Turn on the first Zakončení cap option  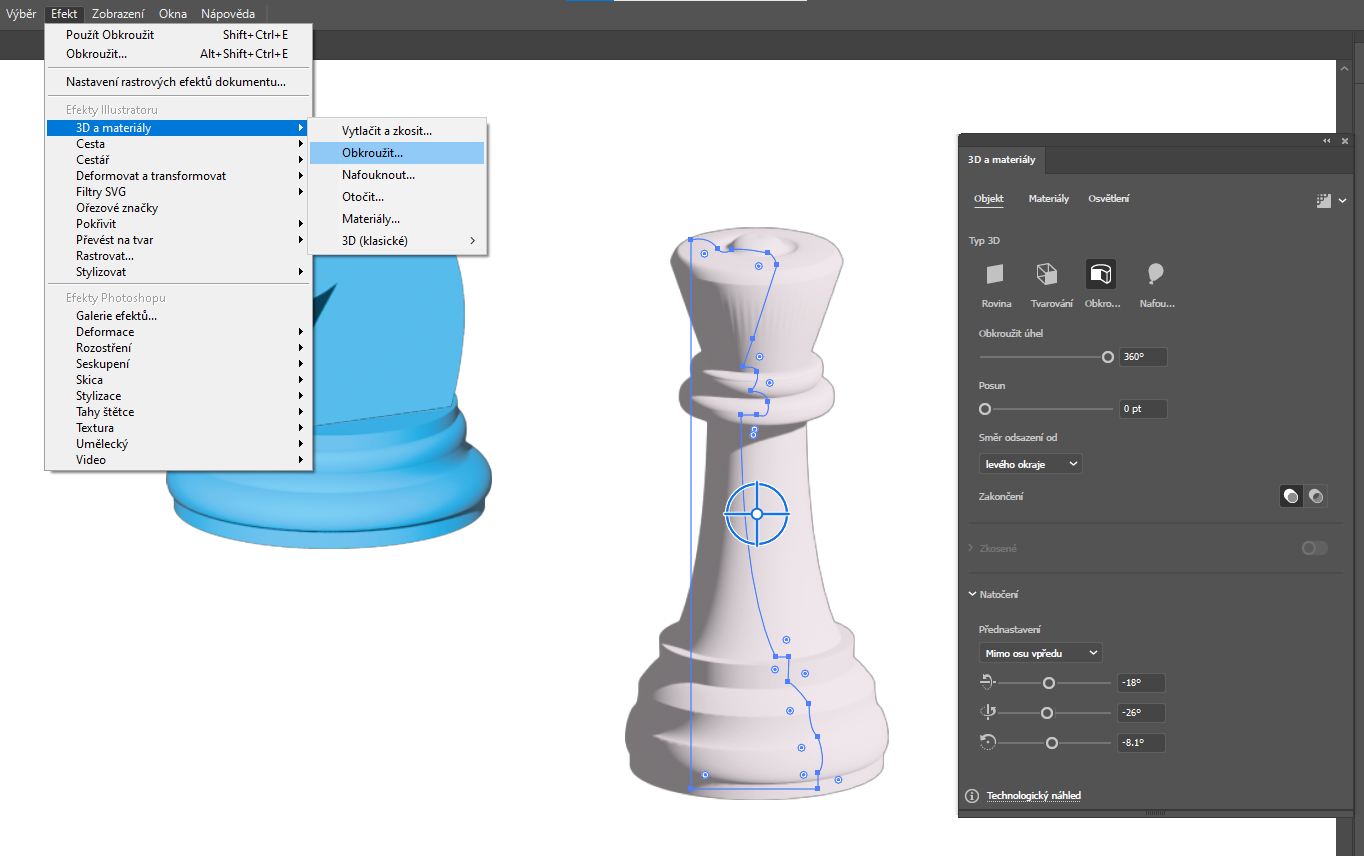[x=1291, y=496]
